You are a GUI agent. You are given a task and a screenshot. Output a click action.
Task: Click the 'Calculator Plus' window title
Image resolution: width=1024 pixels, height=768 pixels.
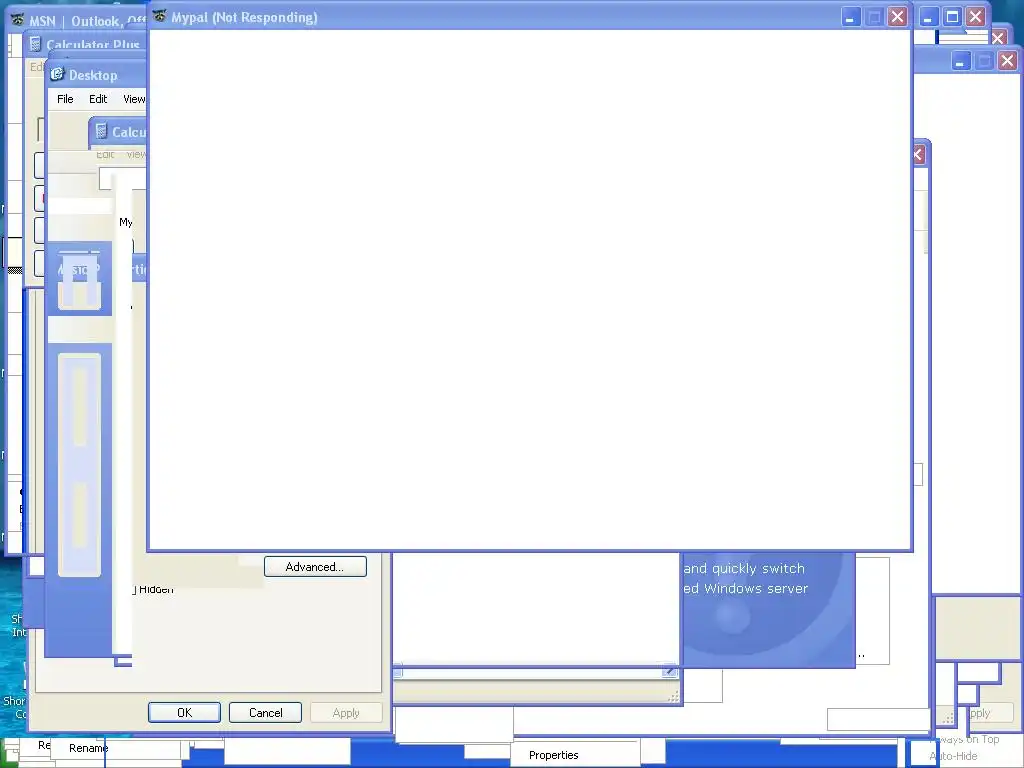(93, 44)
